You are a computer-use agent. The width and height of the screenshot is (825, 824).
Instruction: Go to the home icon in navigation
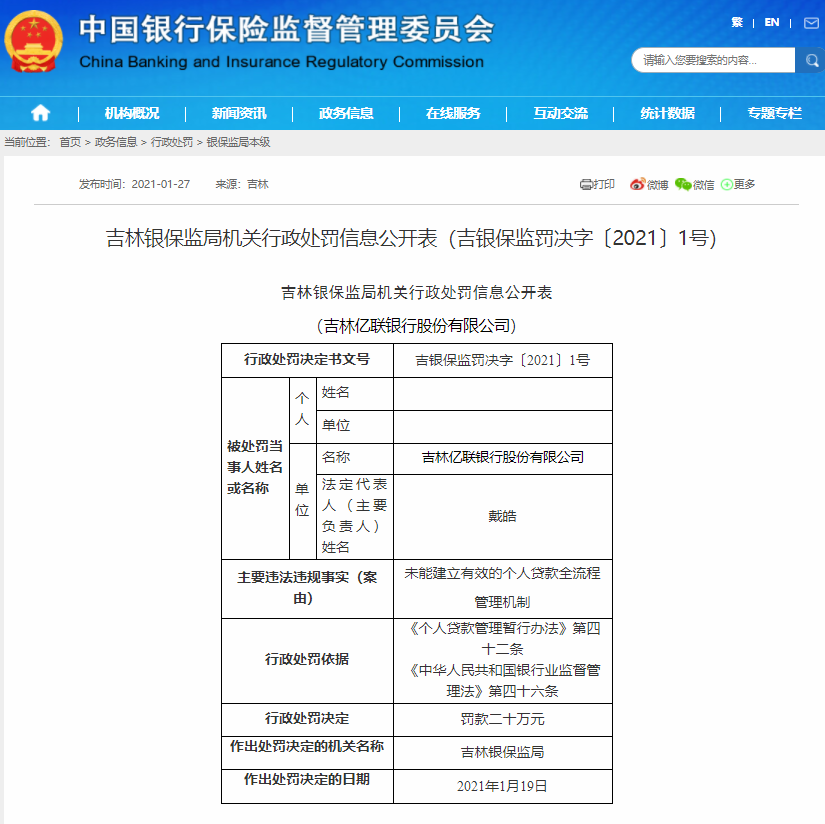coord(41,113)
